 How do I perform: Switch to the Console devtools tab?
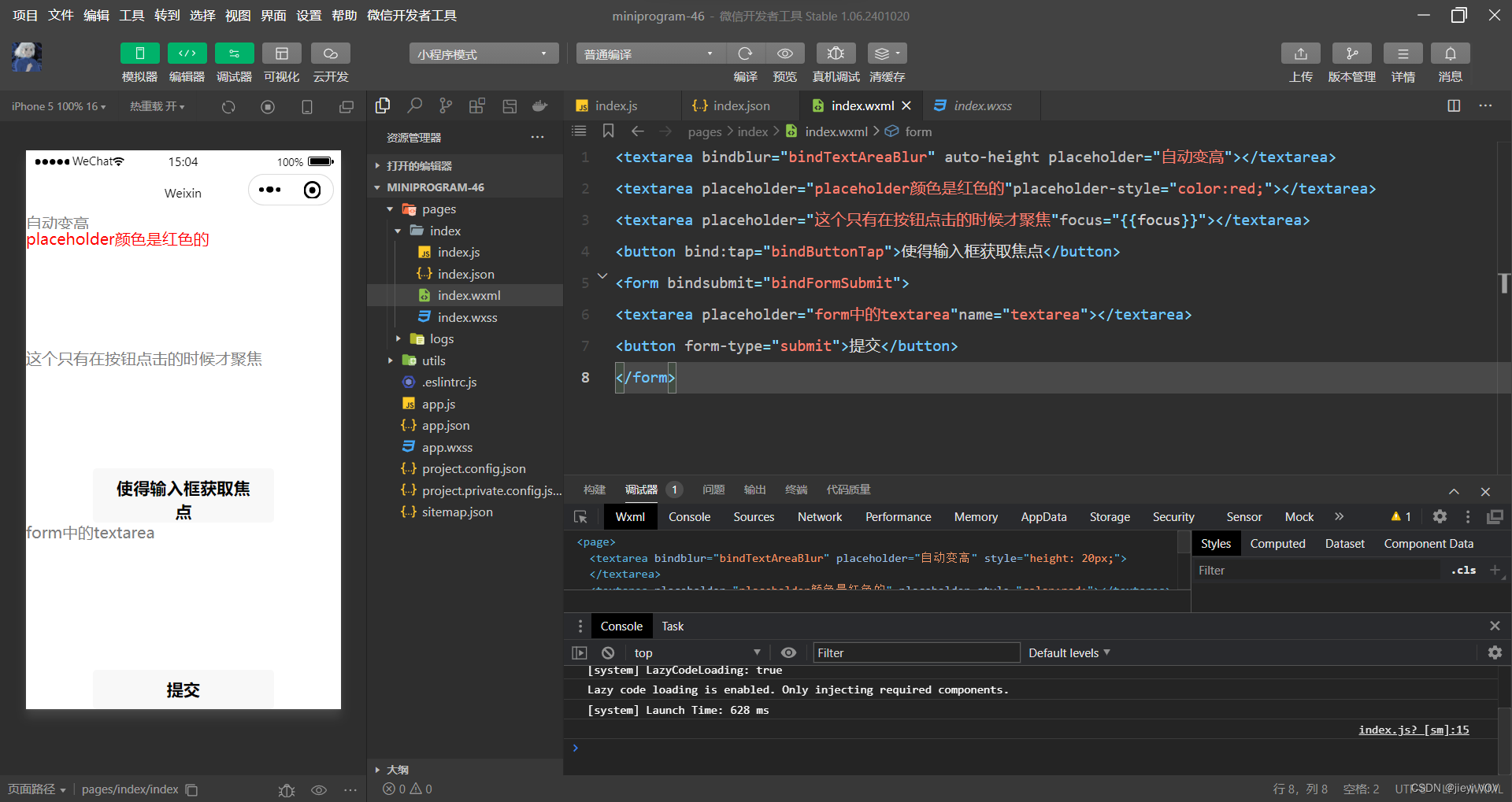pos(689,517)
